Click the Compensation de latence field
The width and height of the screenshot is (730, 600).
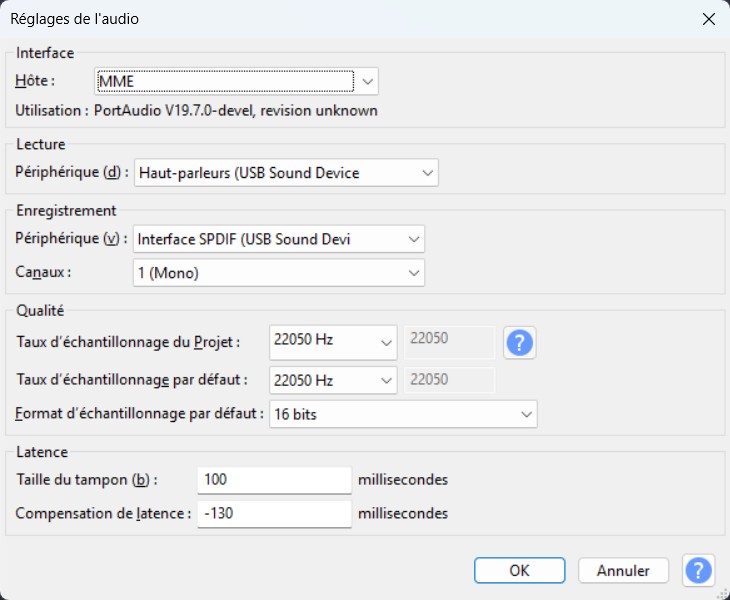point(274,514)
